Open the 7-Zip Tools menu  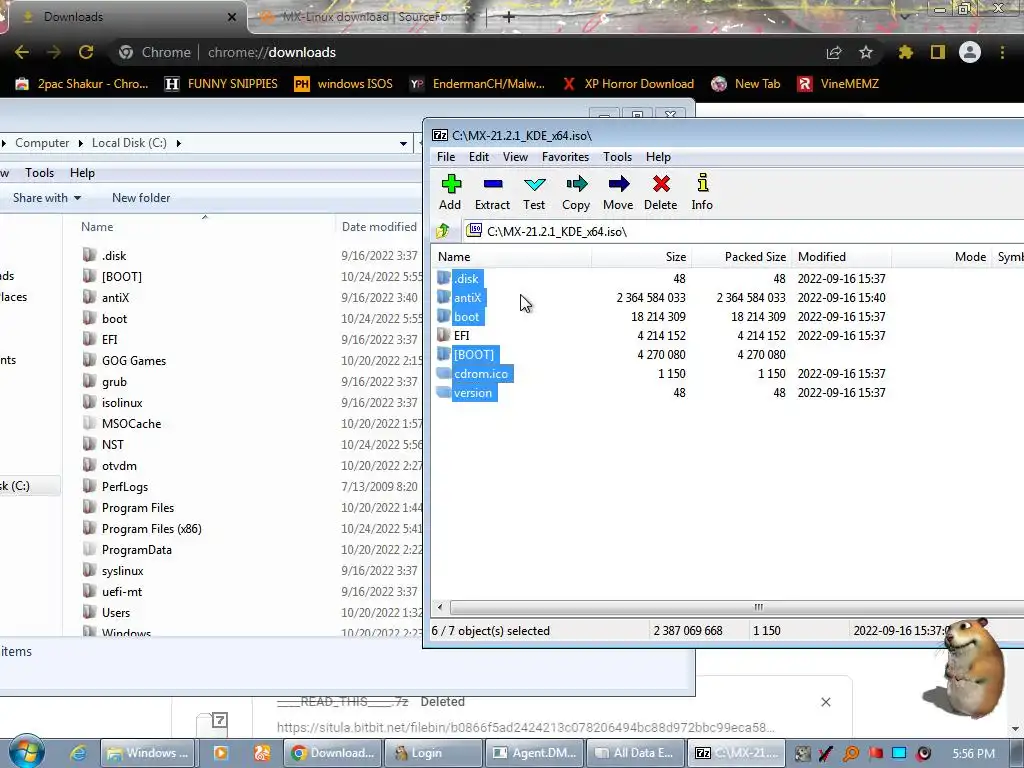(x=617, y=157)
